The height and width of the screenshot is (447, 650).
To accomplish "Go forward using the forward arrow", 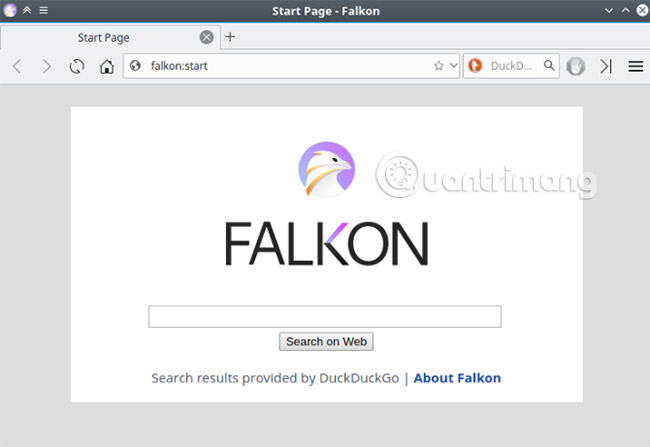I will coord(47,66).
